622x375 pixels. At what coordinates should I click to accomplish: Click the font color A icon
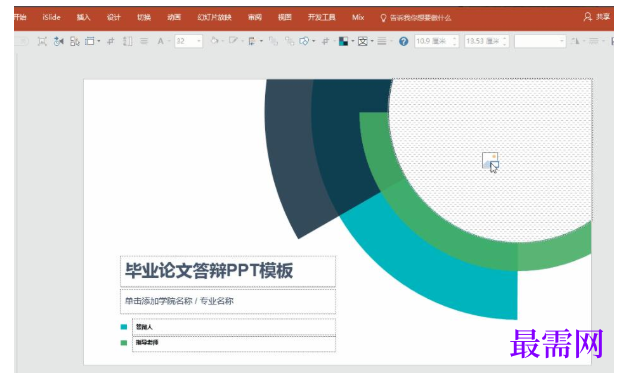[161, 41]
